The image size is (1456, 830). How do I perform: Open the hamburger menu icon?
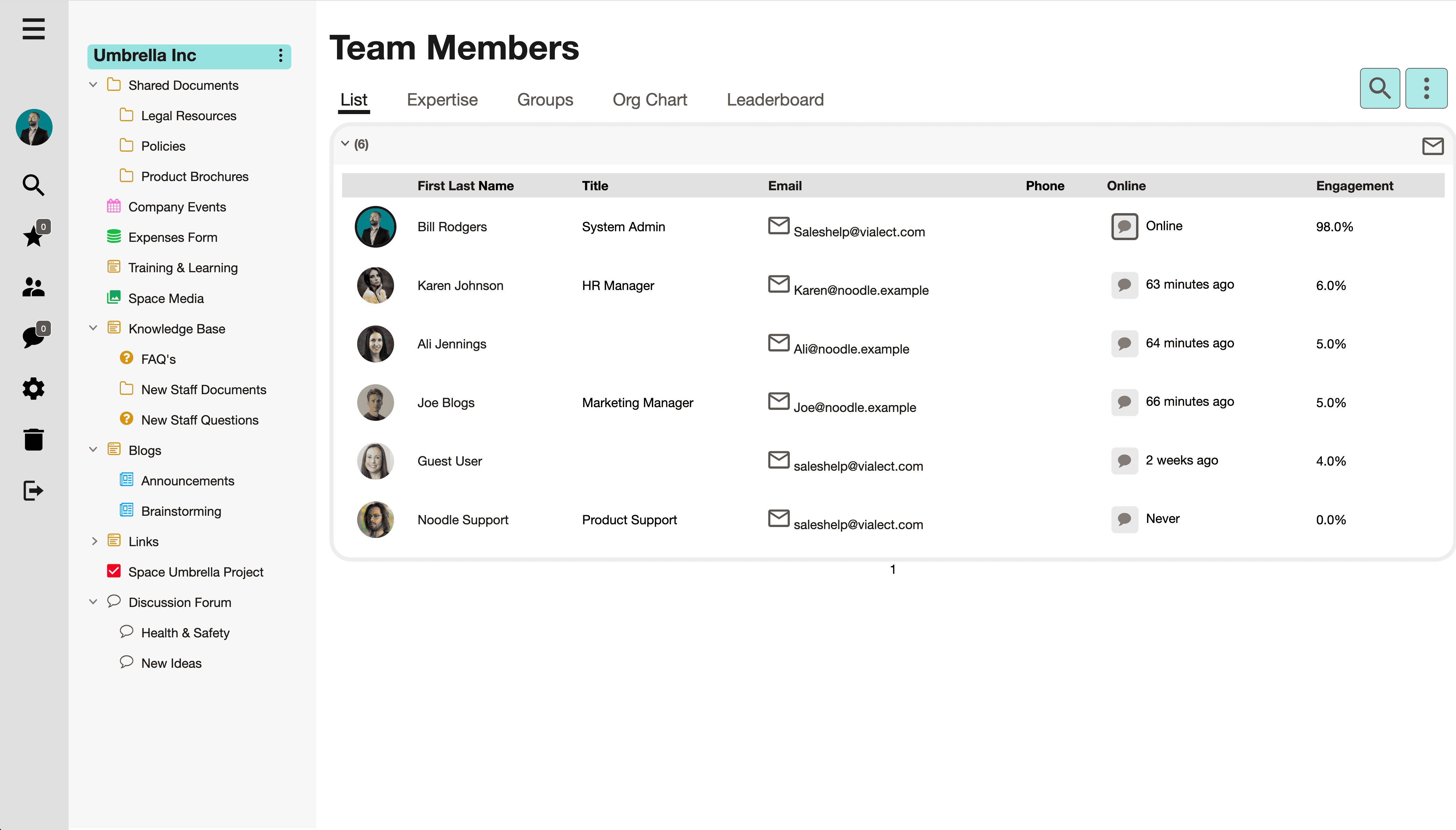(x=33, y=28)
